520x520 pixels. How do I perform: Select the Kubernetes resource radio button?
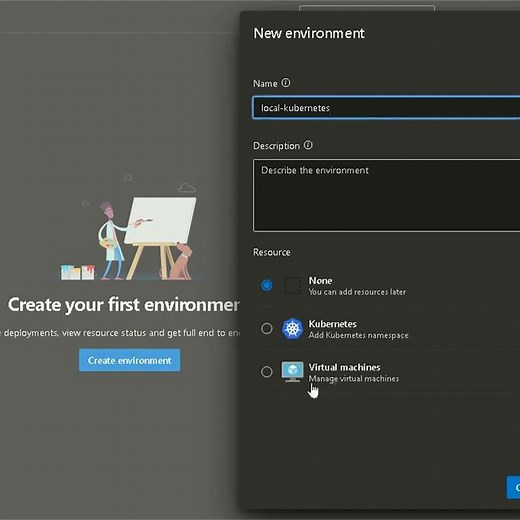coord(266,328)
